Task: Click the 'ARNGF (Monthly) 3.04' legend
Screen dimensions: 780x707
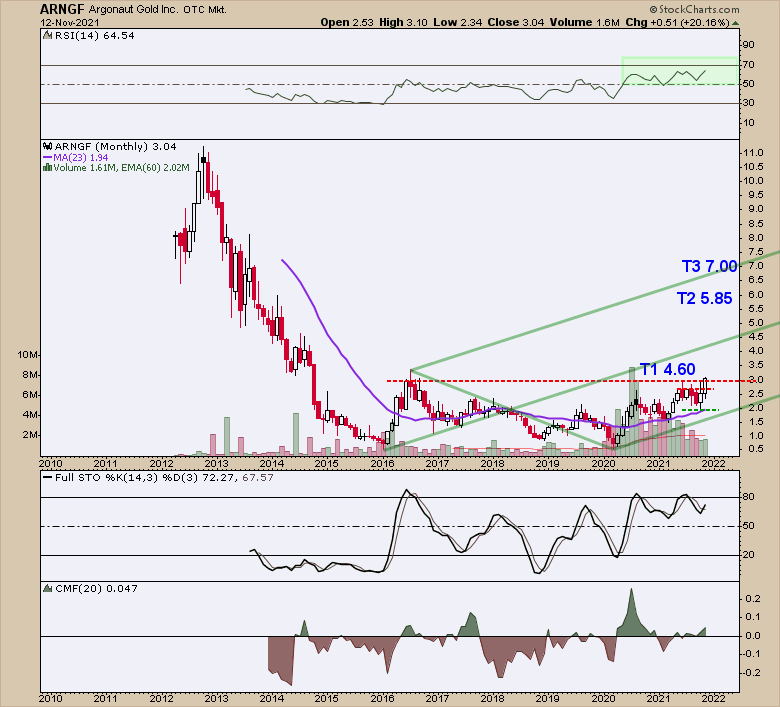Action: click(115, 146)
